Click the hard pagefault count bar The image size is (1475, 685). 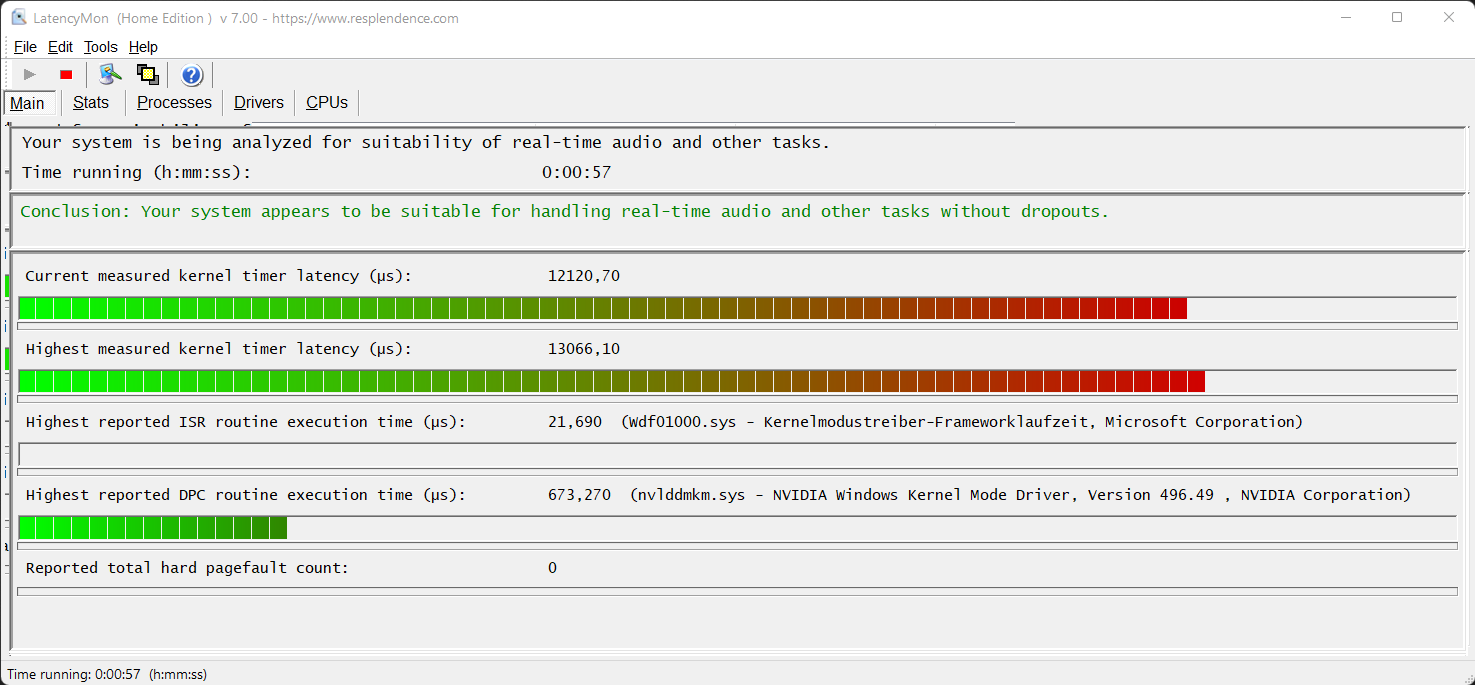737,592
